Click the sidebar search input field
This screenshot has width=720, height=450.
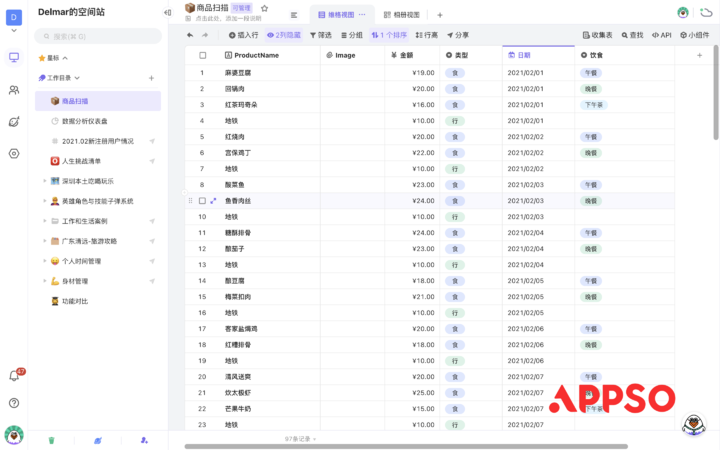pyautogui.click(x=98, y=36)
